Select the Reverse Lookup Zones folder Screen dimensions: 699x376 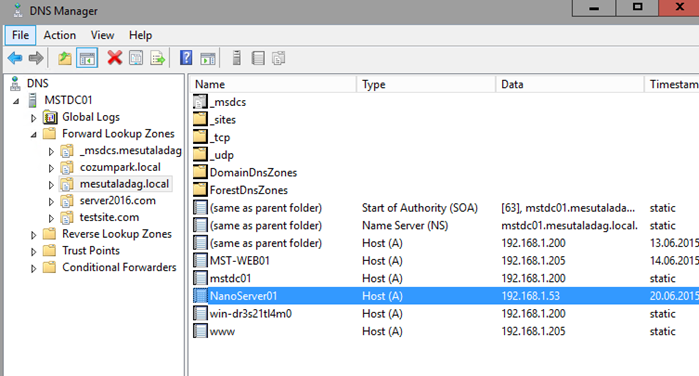(117, 234)
